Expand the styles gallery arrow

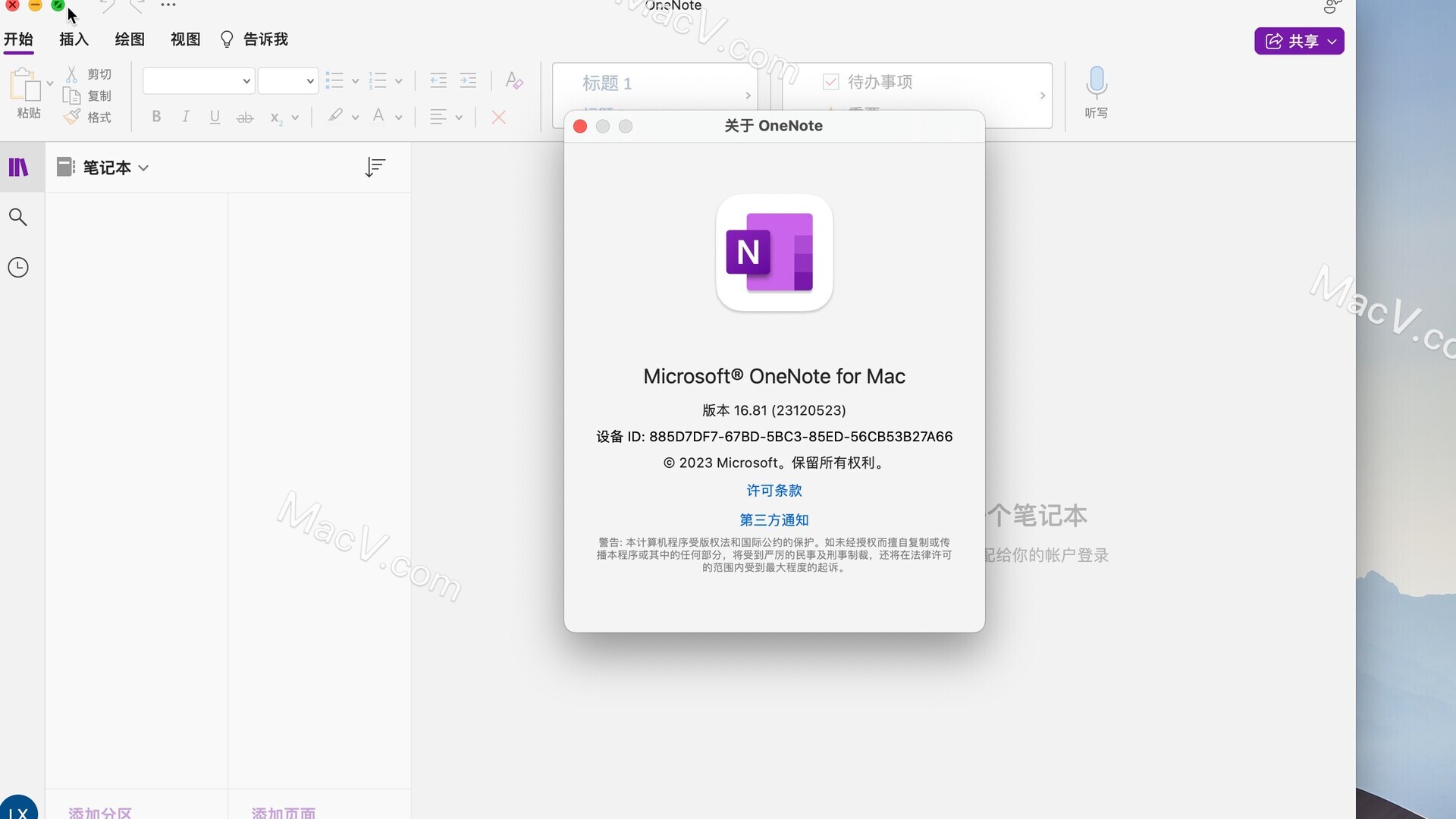(748, 96)
